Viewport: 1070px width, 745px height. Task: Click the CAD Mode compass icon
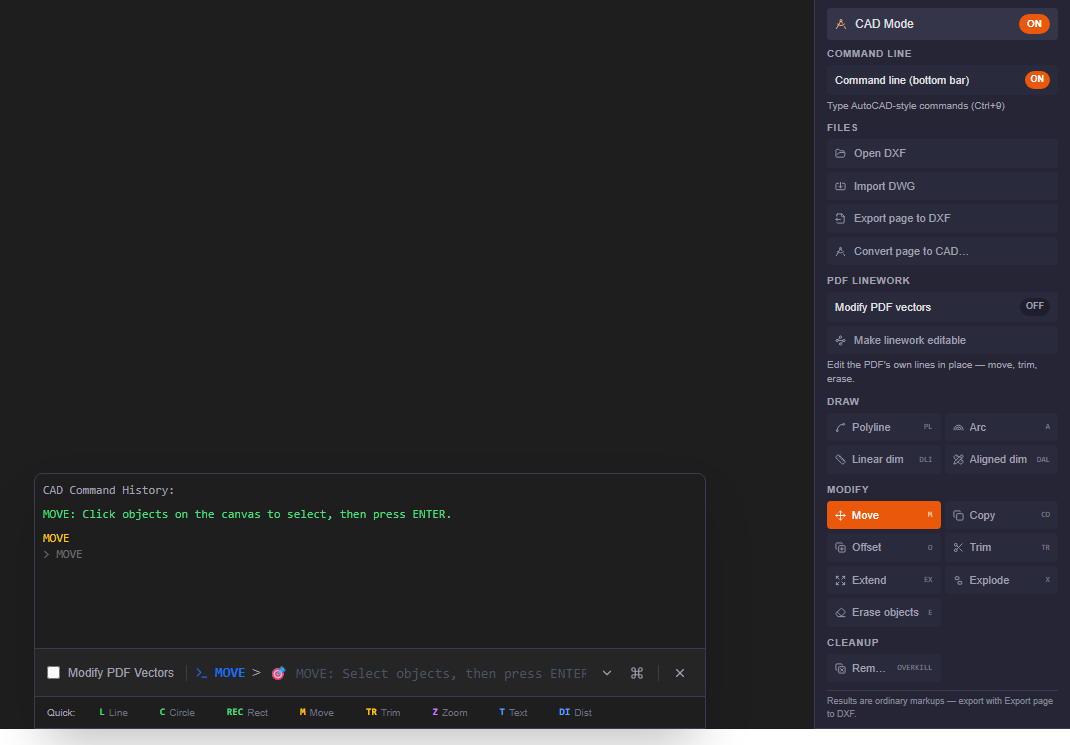[x=841, y=24]
